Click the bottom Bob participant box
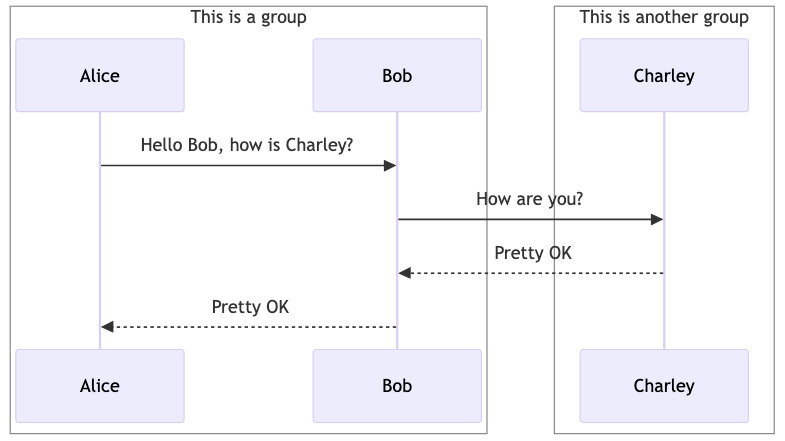The width and height of the screenshot is (785, 441). [397, 385]
